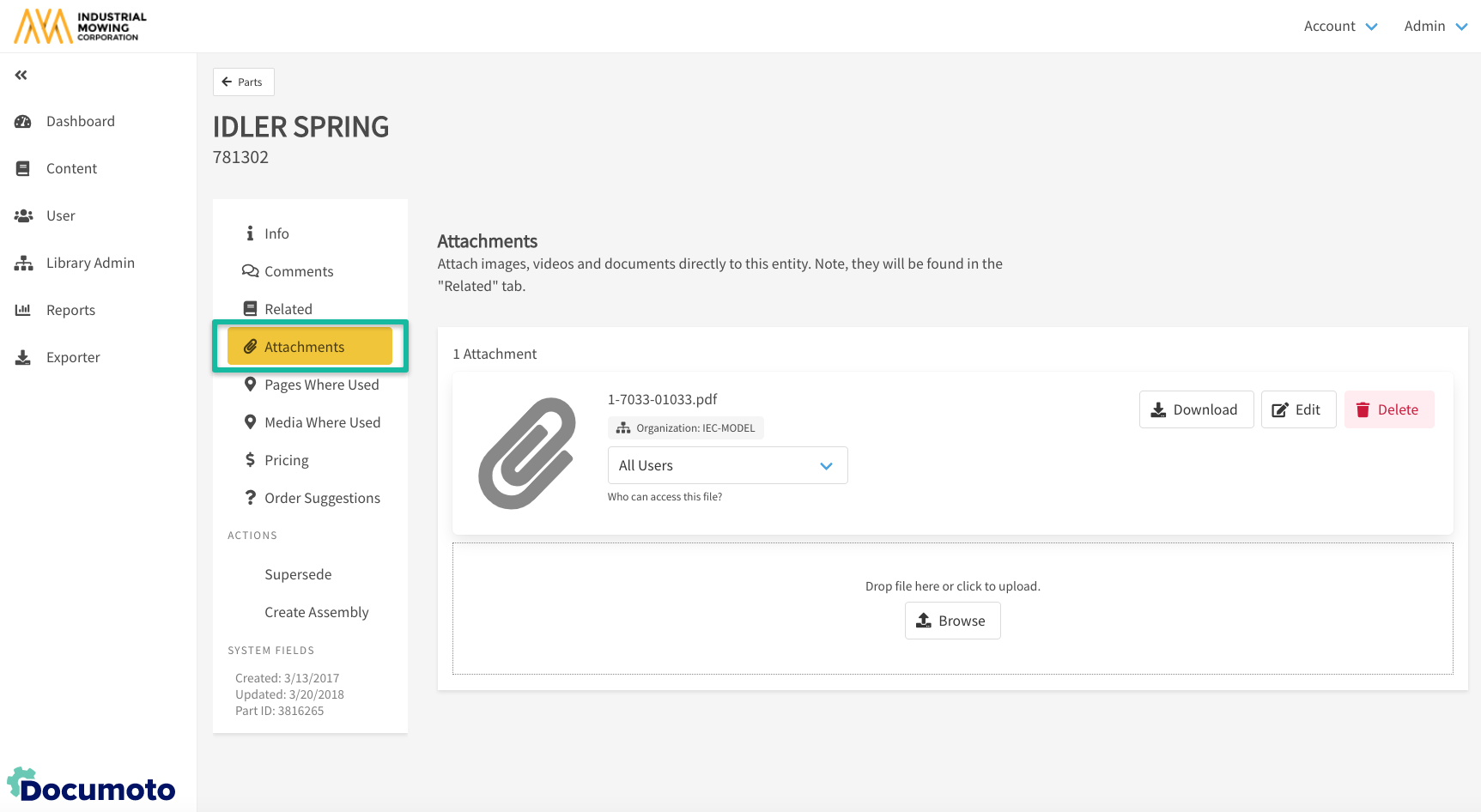1481x812 pixels.
Task: Delete the 1-7033-01033.pdf attachment
Action: point(1388,410)
